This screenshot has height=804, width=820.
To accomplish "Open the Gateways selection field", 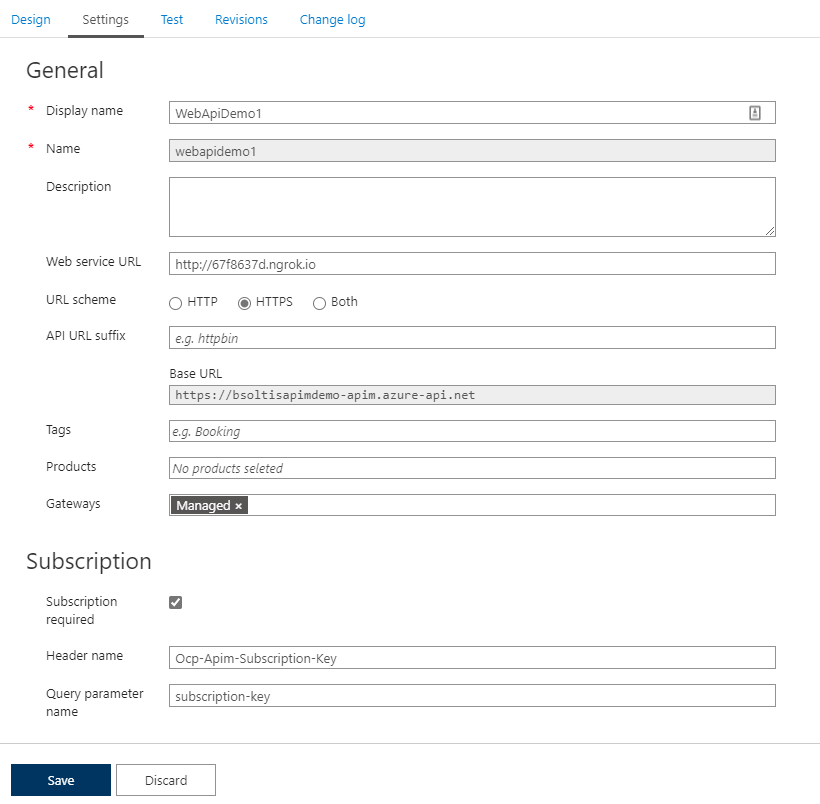I will coord(510,506).
